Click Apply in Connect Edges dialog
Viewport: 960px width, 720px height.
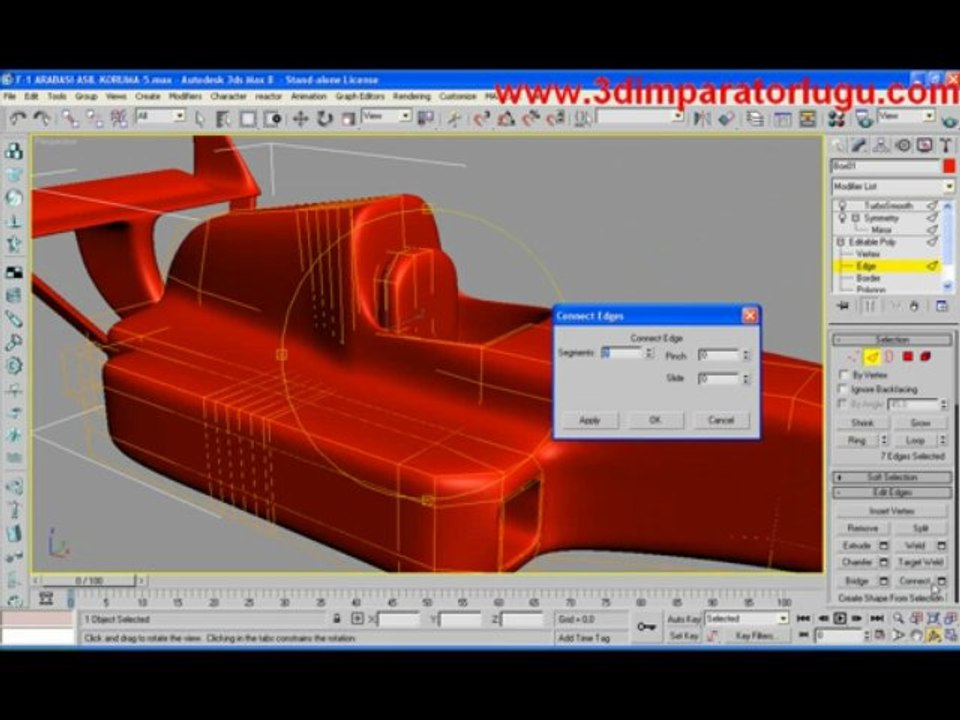pyautogui.click(x=590, y=420)
